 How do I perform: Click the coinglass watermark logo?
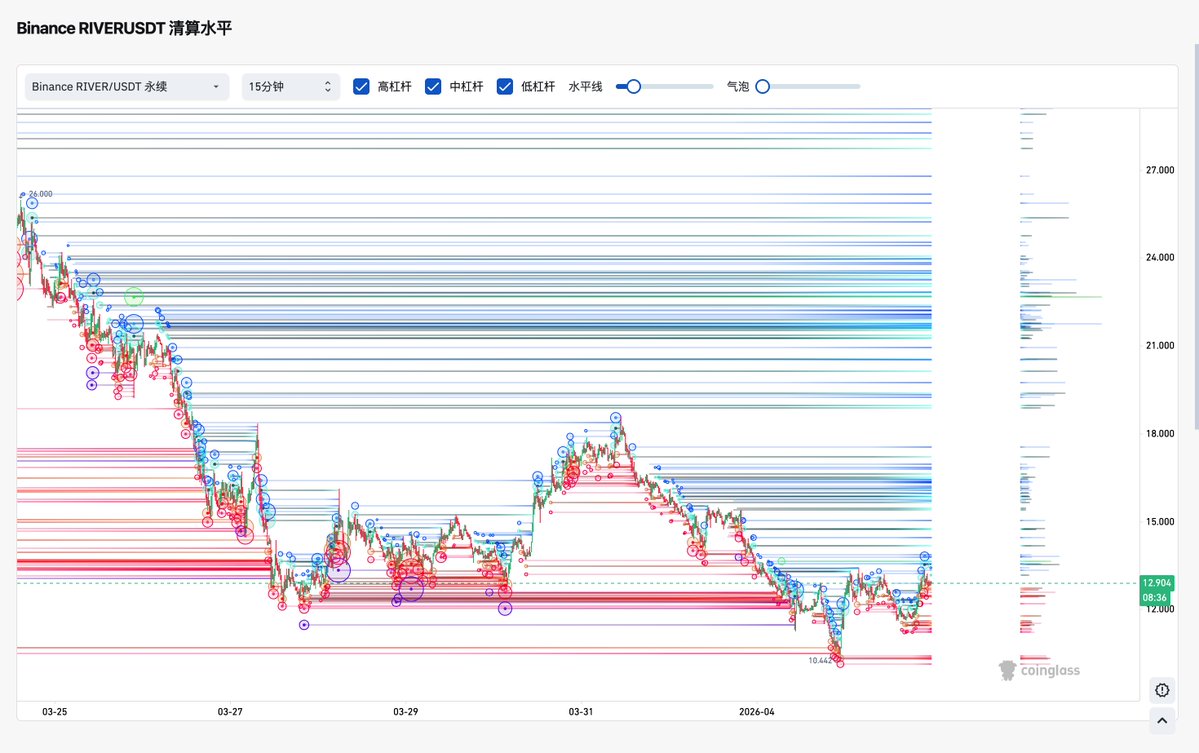pos(1040,670)
